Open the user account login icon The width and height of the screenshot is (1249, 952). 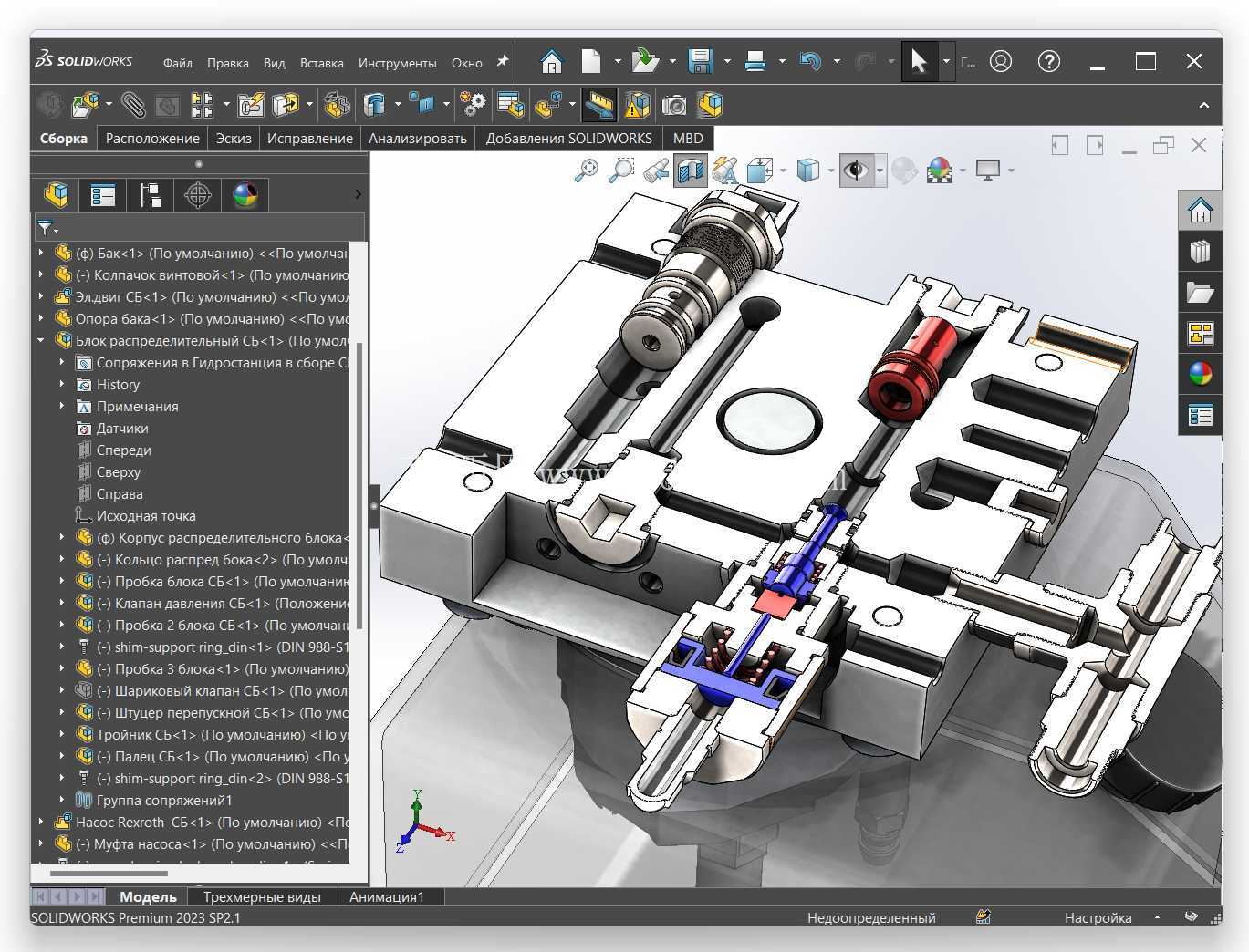coord(1001,61)
